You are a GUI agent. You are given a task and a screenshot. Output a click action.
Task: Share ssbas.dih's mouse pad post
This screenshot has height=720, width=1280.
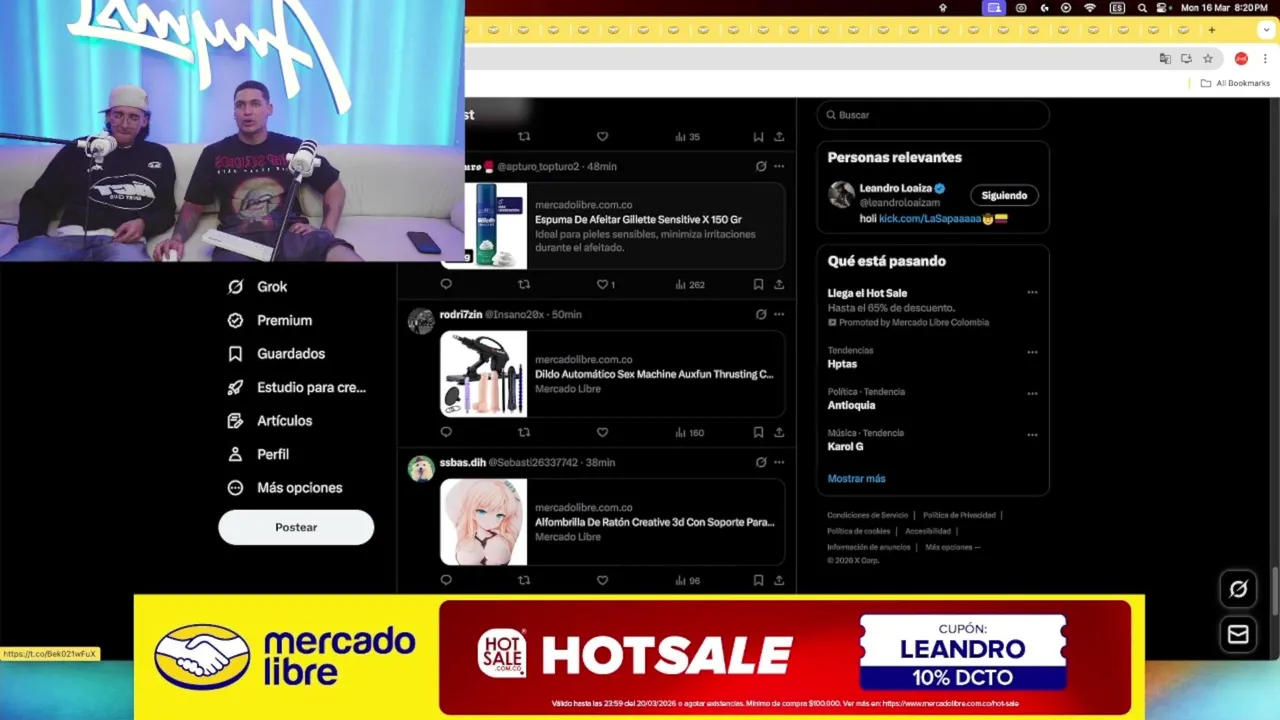[x=779, y=580]
